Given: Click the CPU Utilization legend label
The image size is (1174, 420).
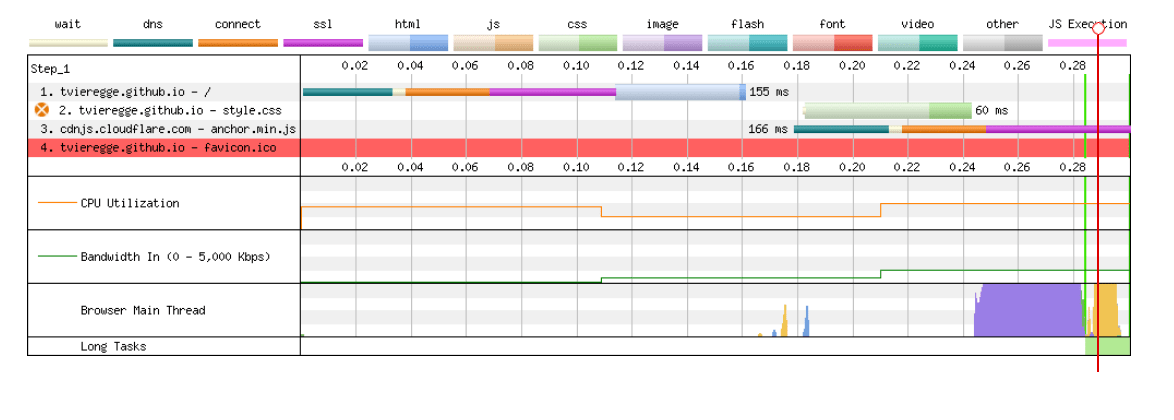Looking at the screenshot, I should pyautogui.click(x=130, y=203).
